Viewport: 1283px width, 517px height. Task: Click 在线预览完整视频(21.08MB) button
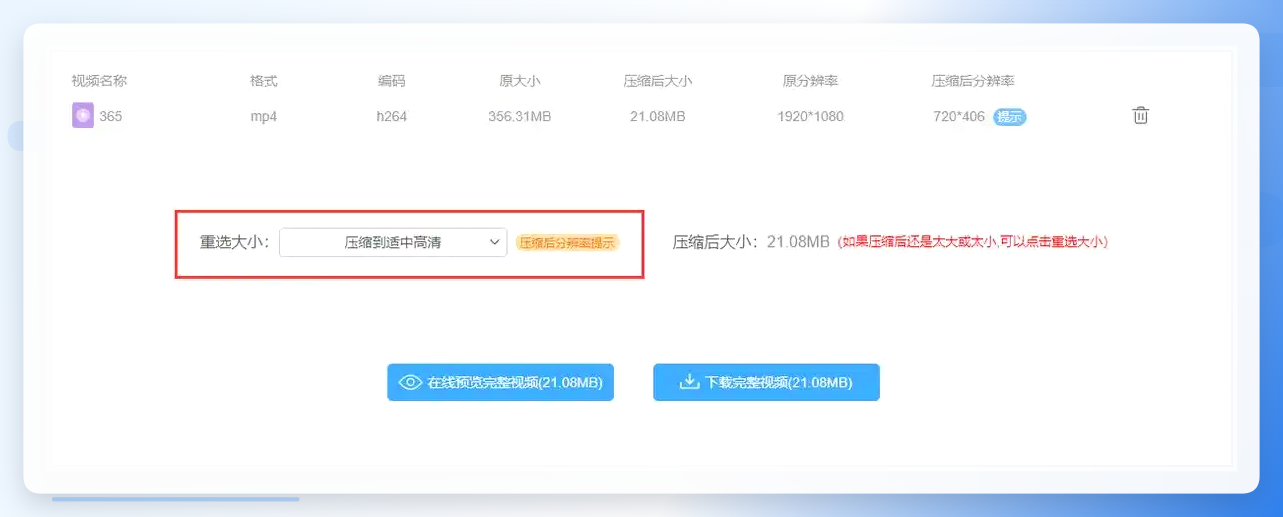click(500, 382)
